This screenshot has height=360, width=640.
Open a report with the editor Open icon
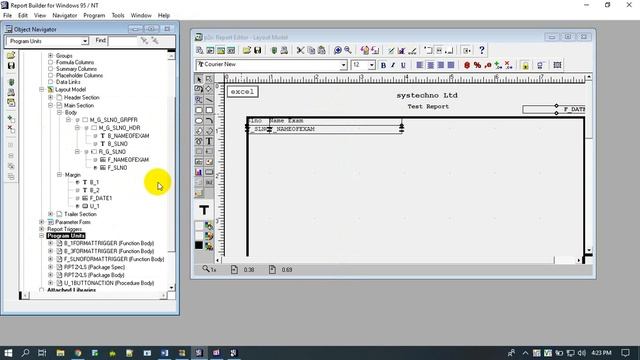coord(247,50)
